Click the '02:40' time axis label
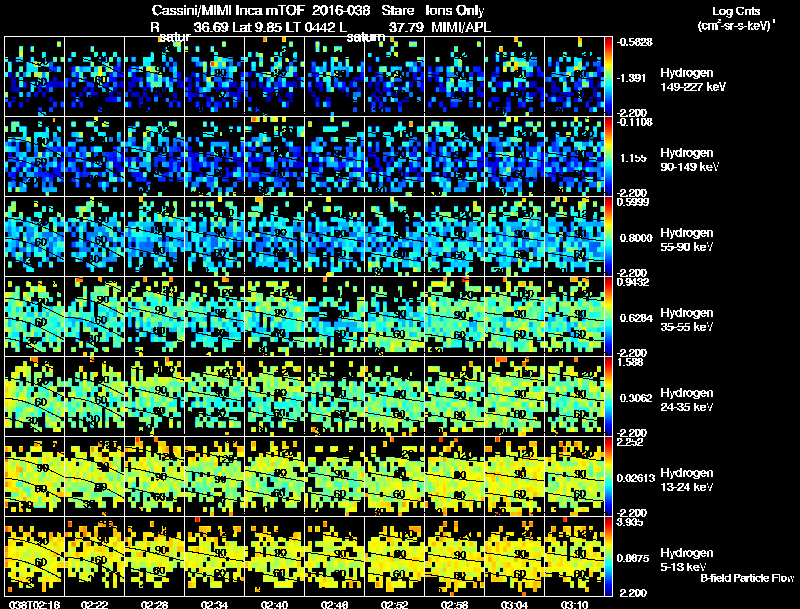The width and height of the screenshot is (800, 609). (x=274, y=604)
